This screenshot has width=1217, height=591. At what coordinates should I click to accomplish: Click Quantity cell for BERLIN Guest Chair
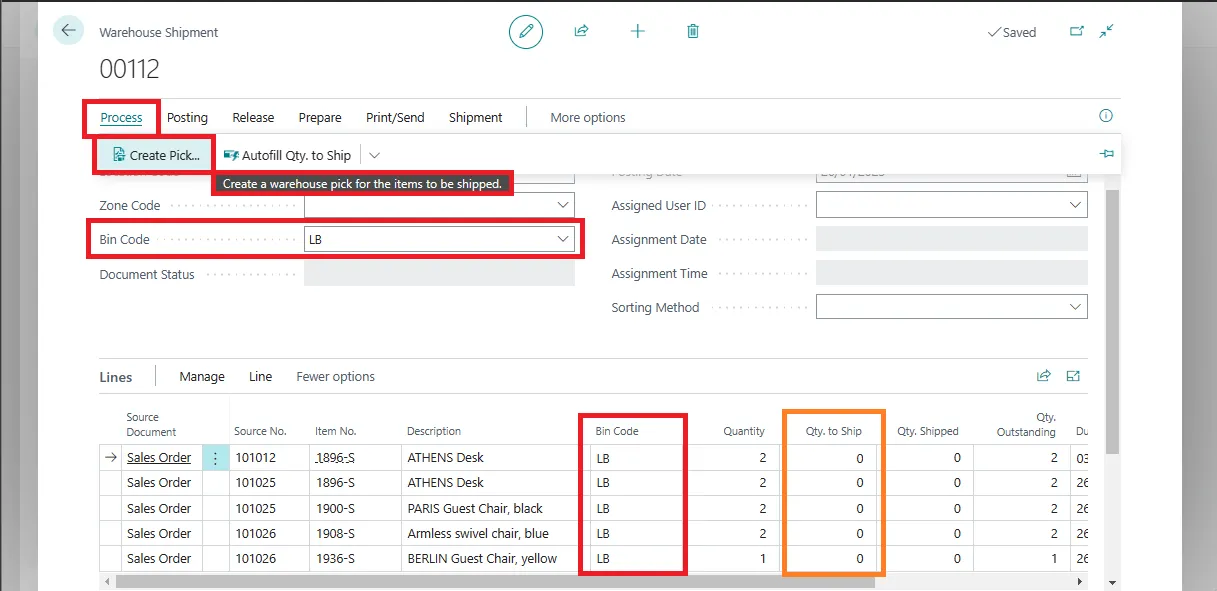coord(734,558)
